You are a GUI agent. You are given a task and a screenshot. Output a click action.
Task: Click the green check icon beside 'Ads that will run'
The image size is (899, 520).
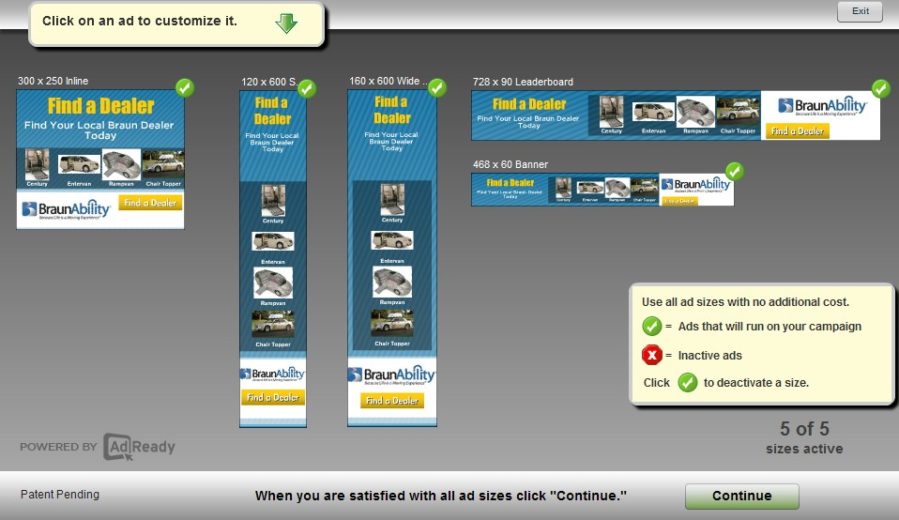tap(652, 326)
